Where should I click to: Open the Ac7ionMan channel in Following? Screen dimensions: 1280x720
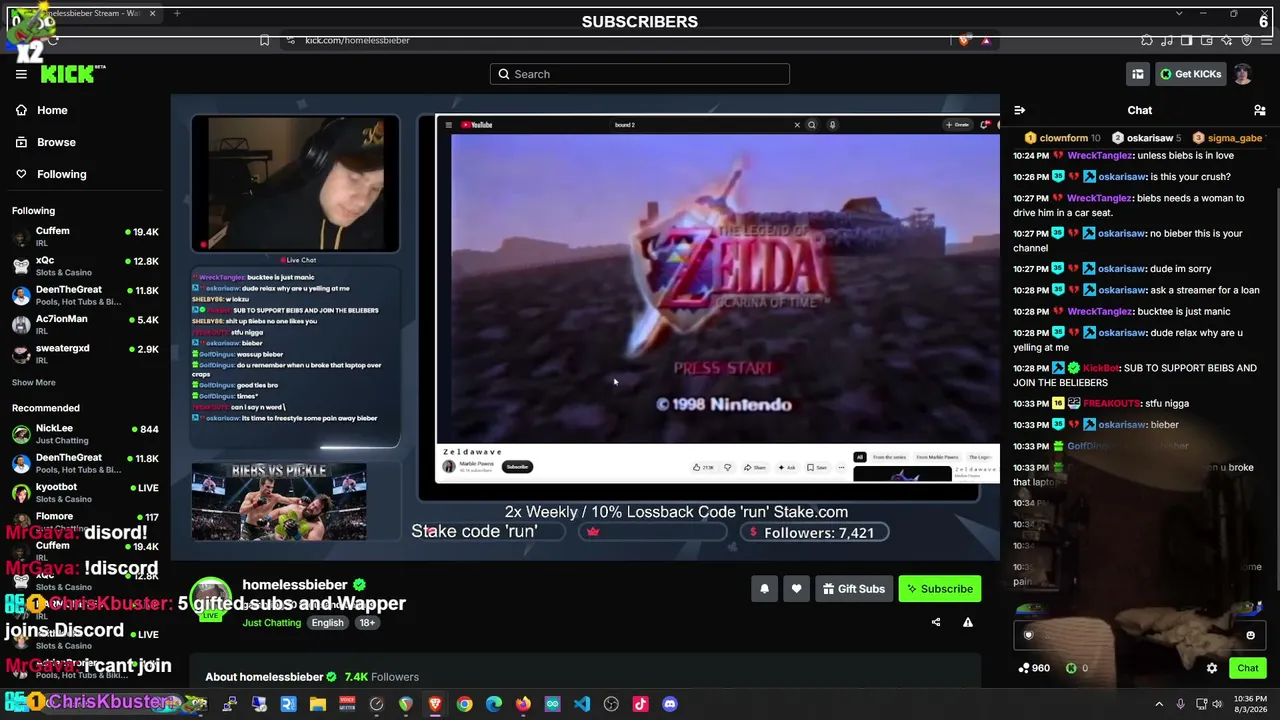[x=85, y=324]
